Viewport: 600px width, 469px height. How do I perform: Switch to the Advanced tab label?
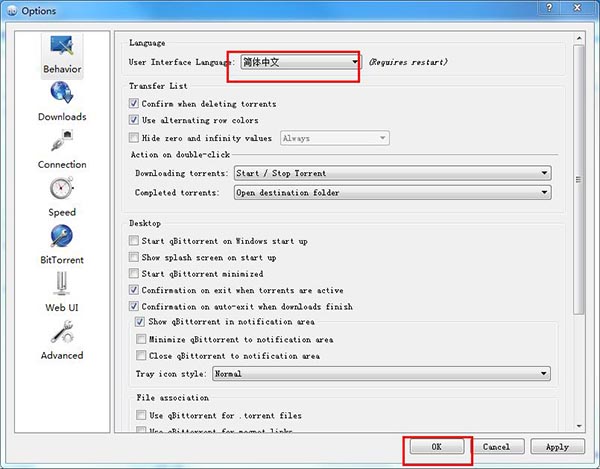point(62,355)
